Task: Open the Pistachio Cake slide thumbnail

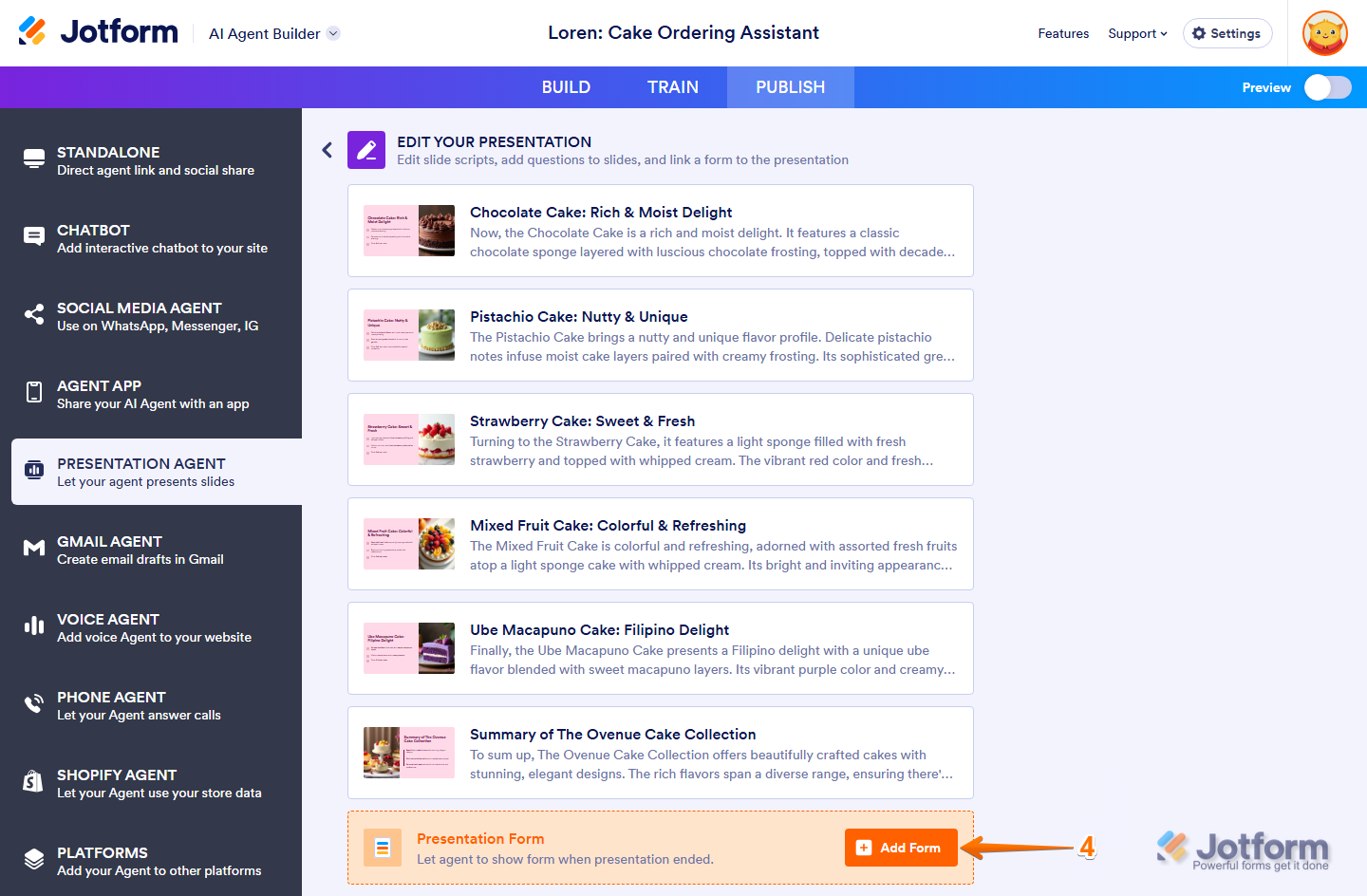Action: (409, 335)
